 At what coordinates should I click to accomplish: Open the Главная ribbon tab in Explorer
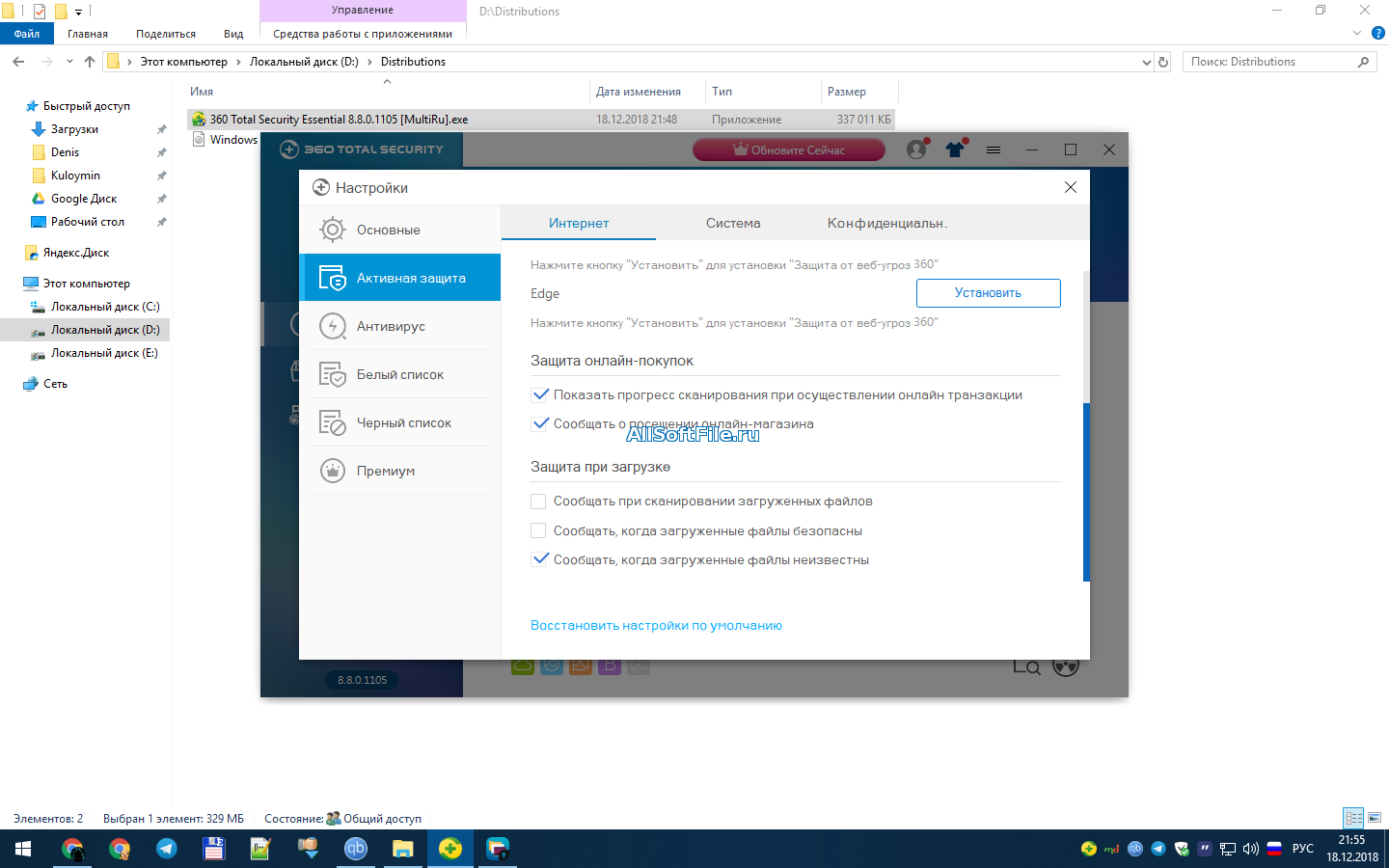point(88,34)
